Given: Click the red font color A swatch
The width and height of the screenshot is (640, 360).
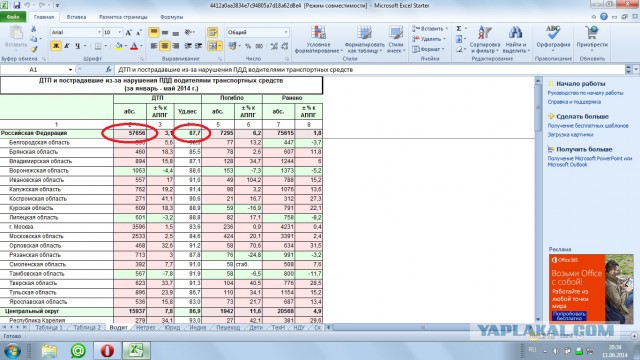Looking at the screenshot, I should [134, 46].
